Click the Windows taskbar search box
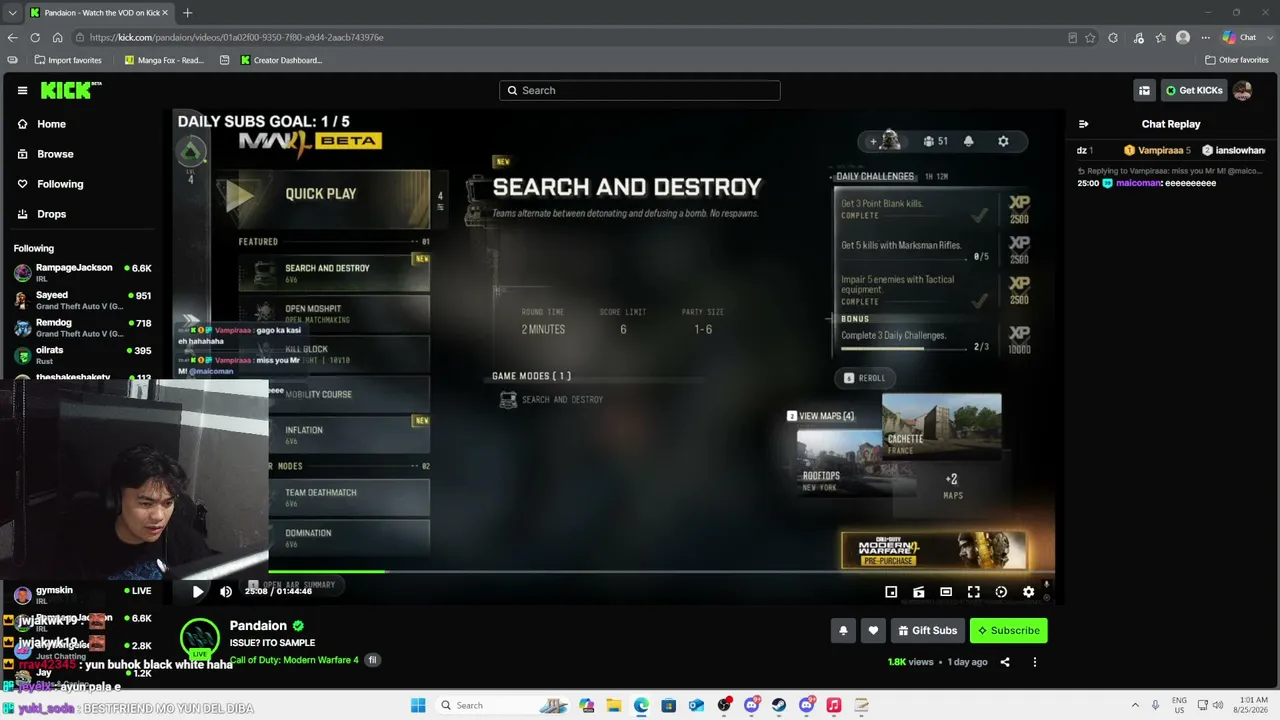 pos(503,705)
